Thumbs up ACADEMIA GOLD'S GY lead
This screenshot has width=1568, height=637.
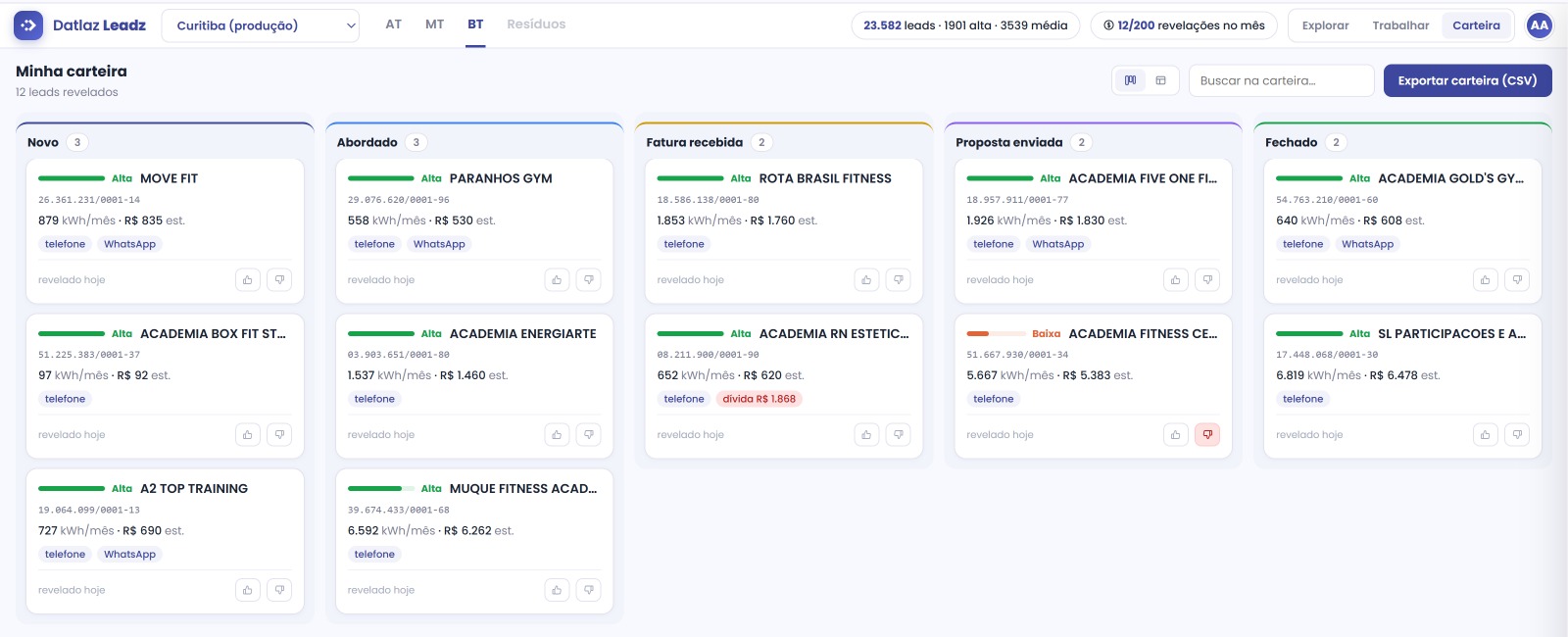(1486, 280)
